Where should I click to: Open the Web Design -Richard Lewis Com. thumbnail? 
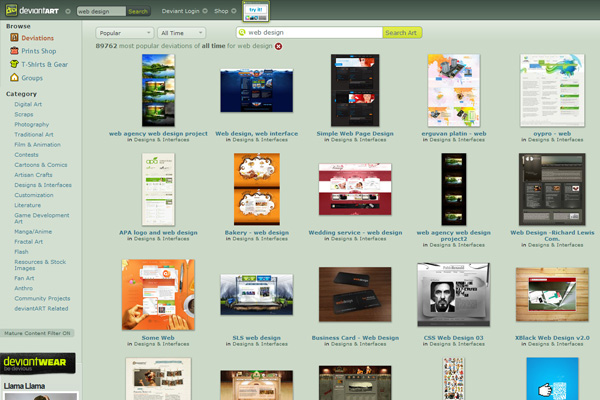click(552, 189)
